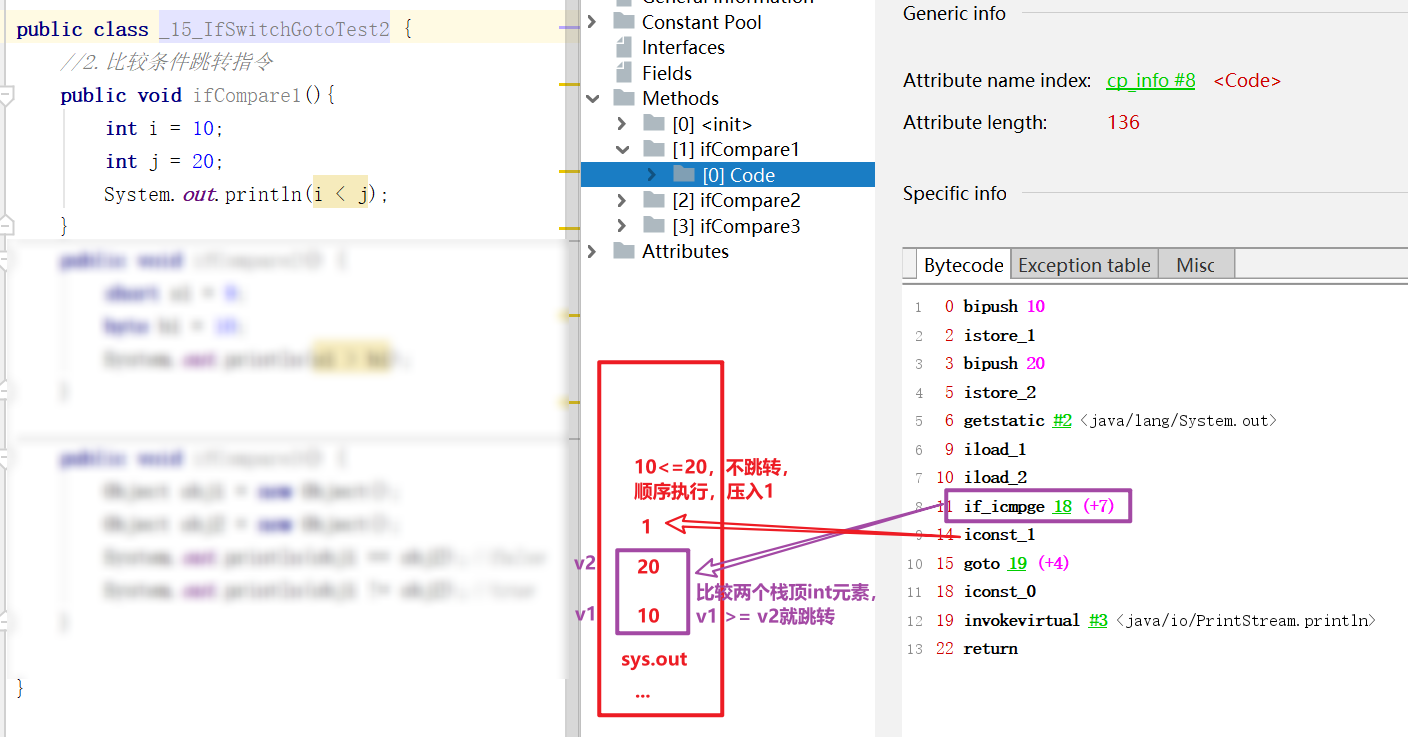
Task: Click the 'iconst_0' bytecode line
Action: [x=999, y=591]
